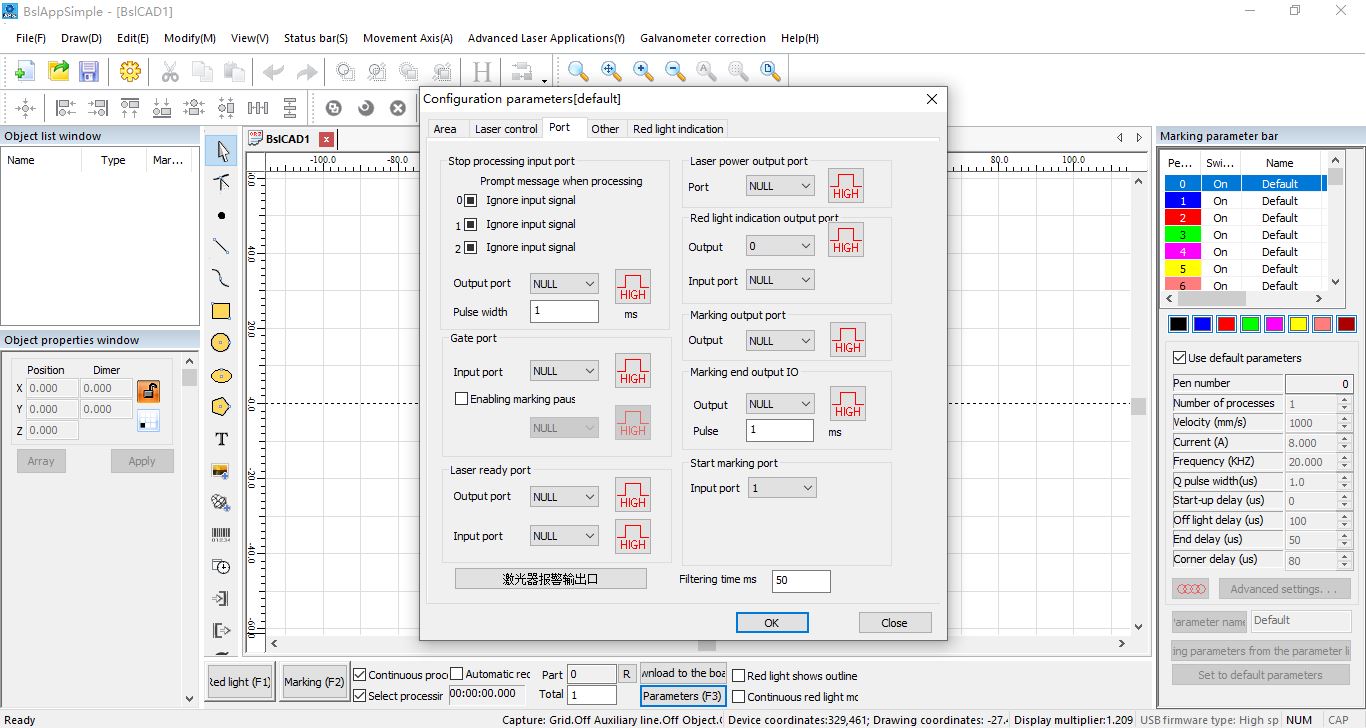This screenshot has width=1366, height=728.
Task: Click the zoom in magnifier icon
Action: point(643,71)
